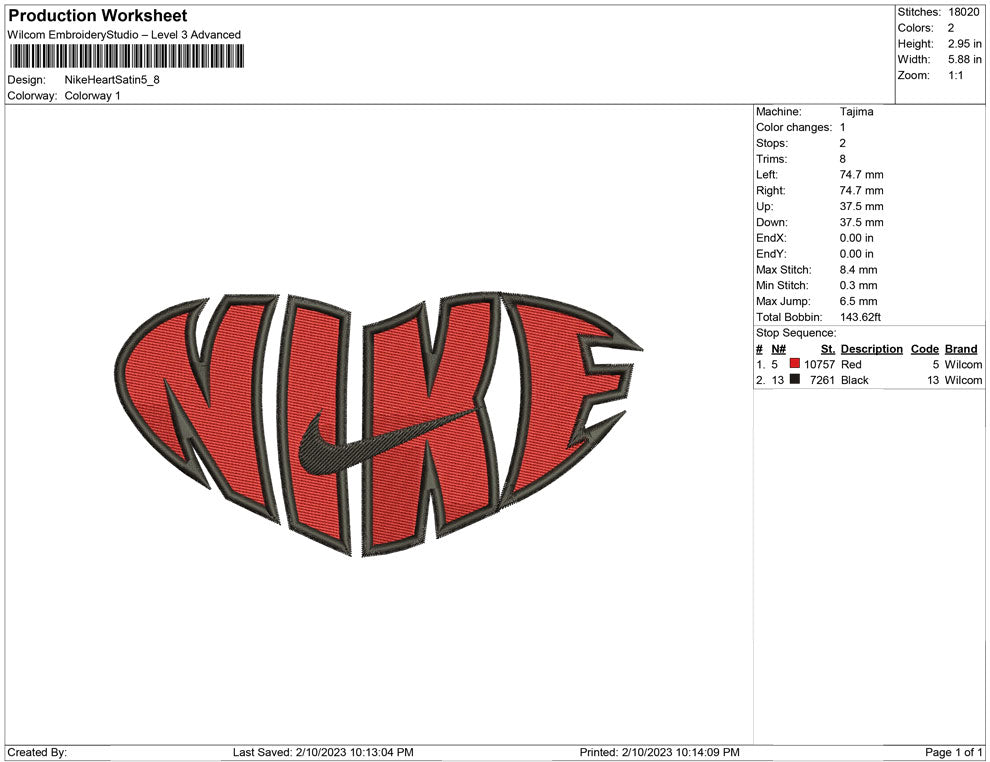Click the 'Left:' row label
Screen dimensions: 990x762
pyautogui.click(x=766, y=175)
